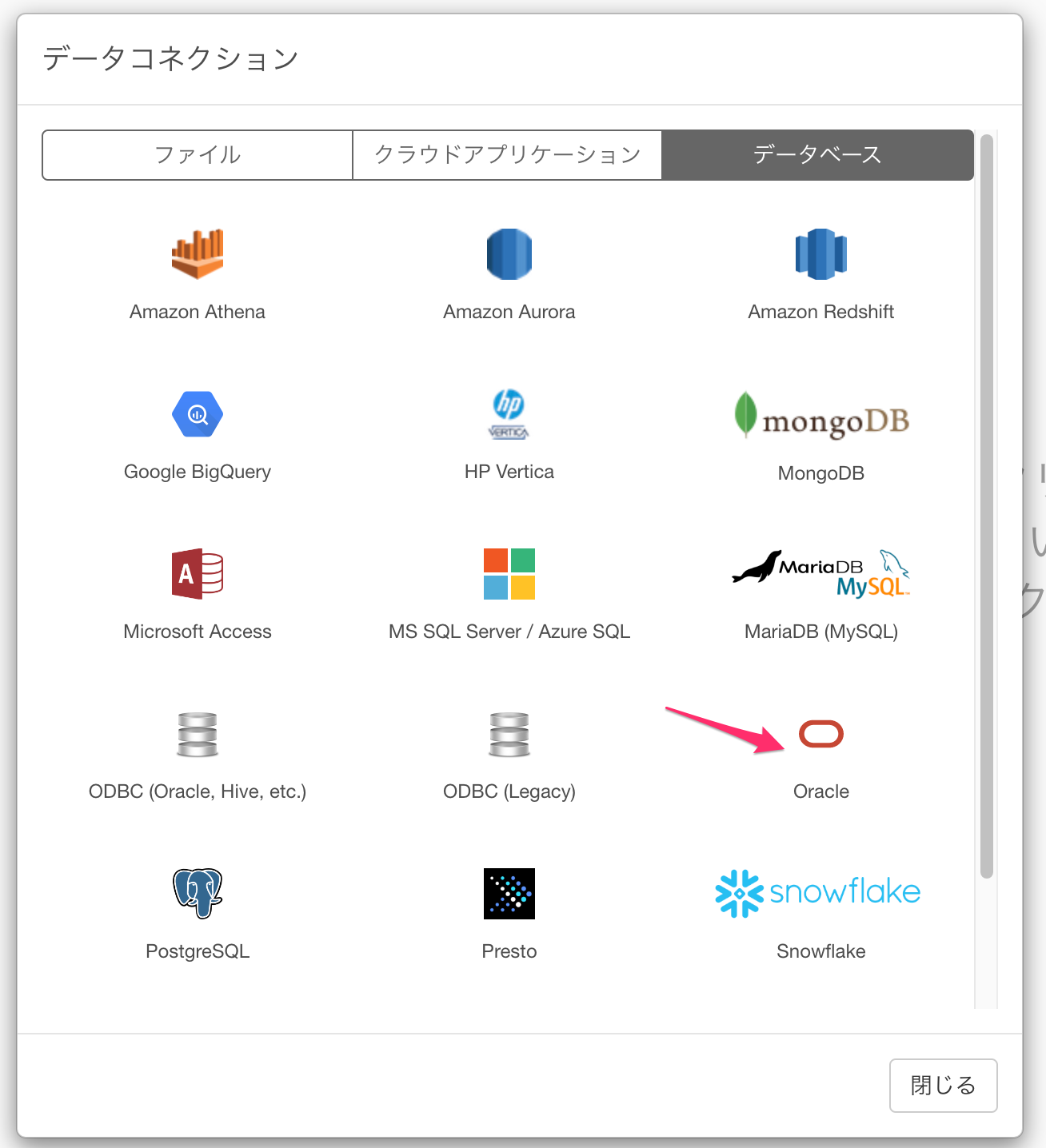This screenshot has width=1046, height=1148.
Task: Click the Amazon Aurora text label
Action: [x=509, y=312]
